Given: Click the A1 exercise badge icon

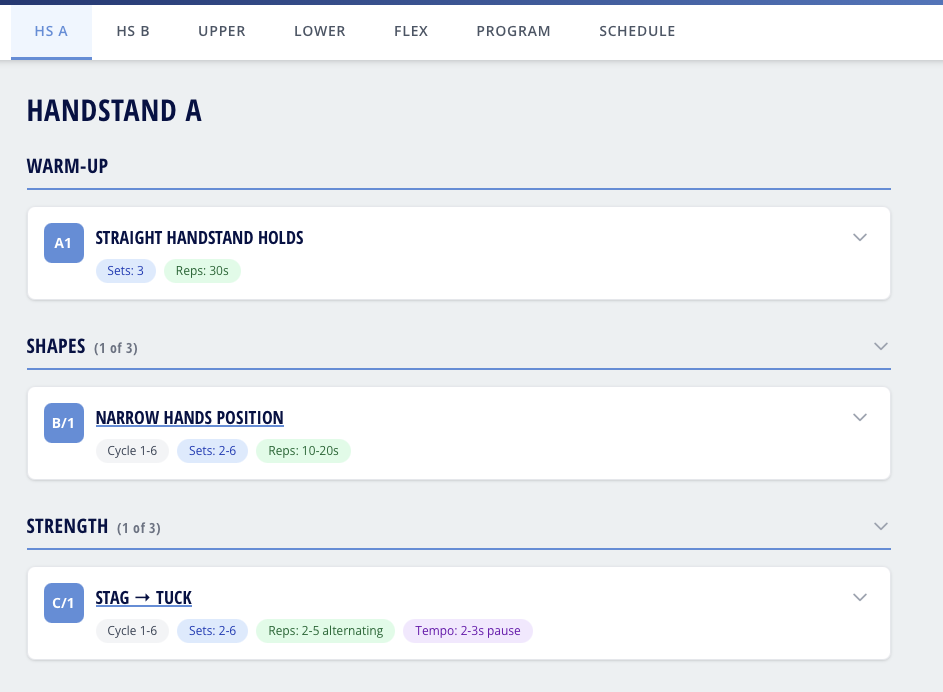Looking at the screenshot, I should coord(63,243).
